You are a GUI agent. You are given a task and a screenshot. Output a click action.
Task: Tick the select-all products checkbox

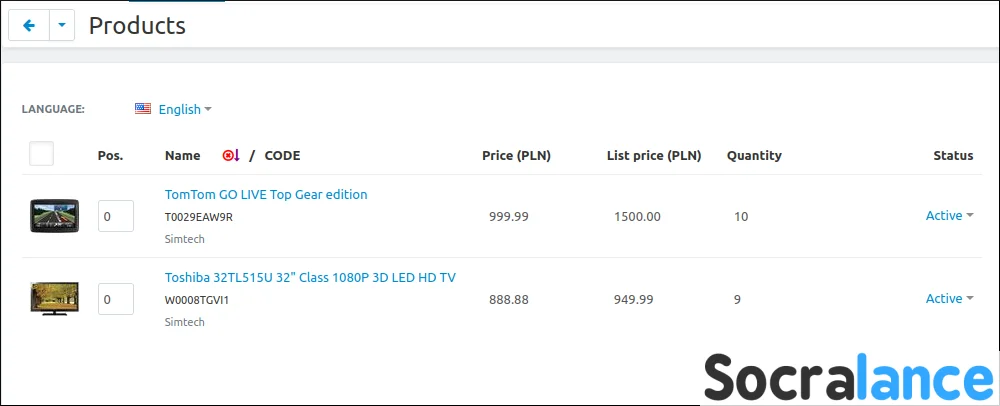coord(41,154)
